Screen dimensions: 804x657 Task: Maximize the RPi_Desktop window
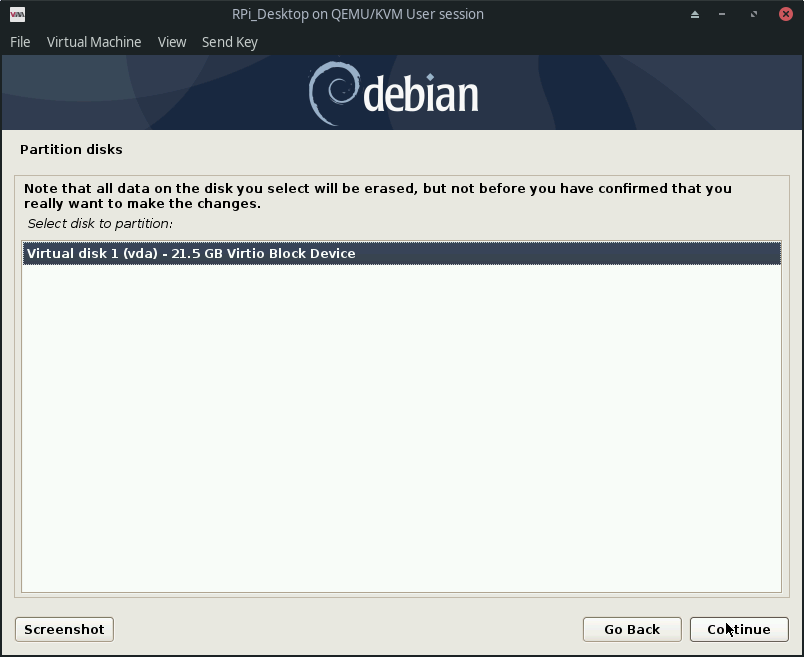pos(754,14)
